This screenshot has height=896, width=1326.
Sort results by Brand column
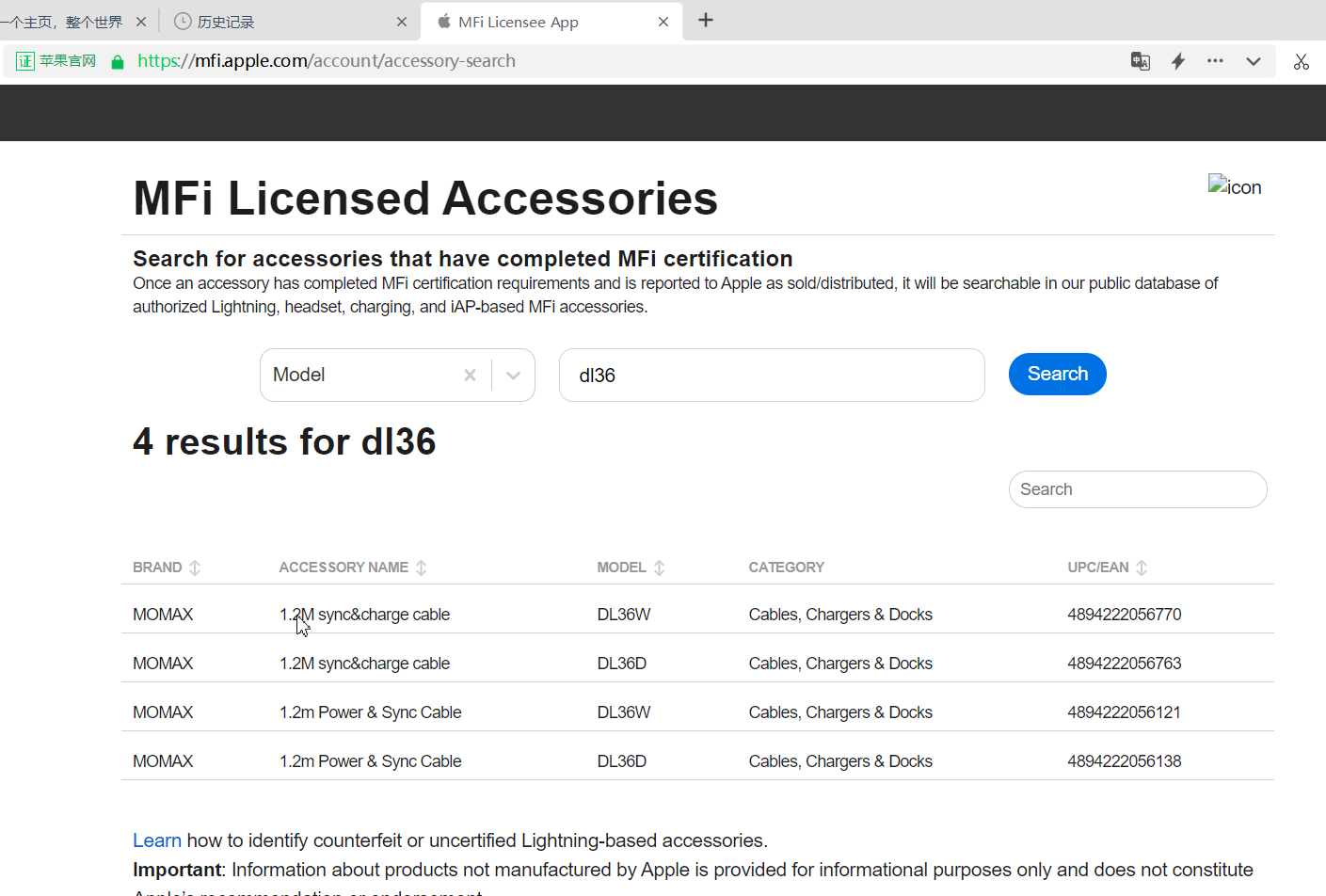(x=195, y=568)
